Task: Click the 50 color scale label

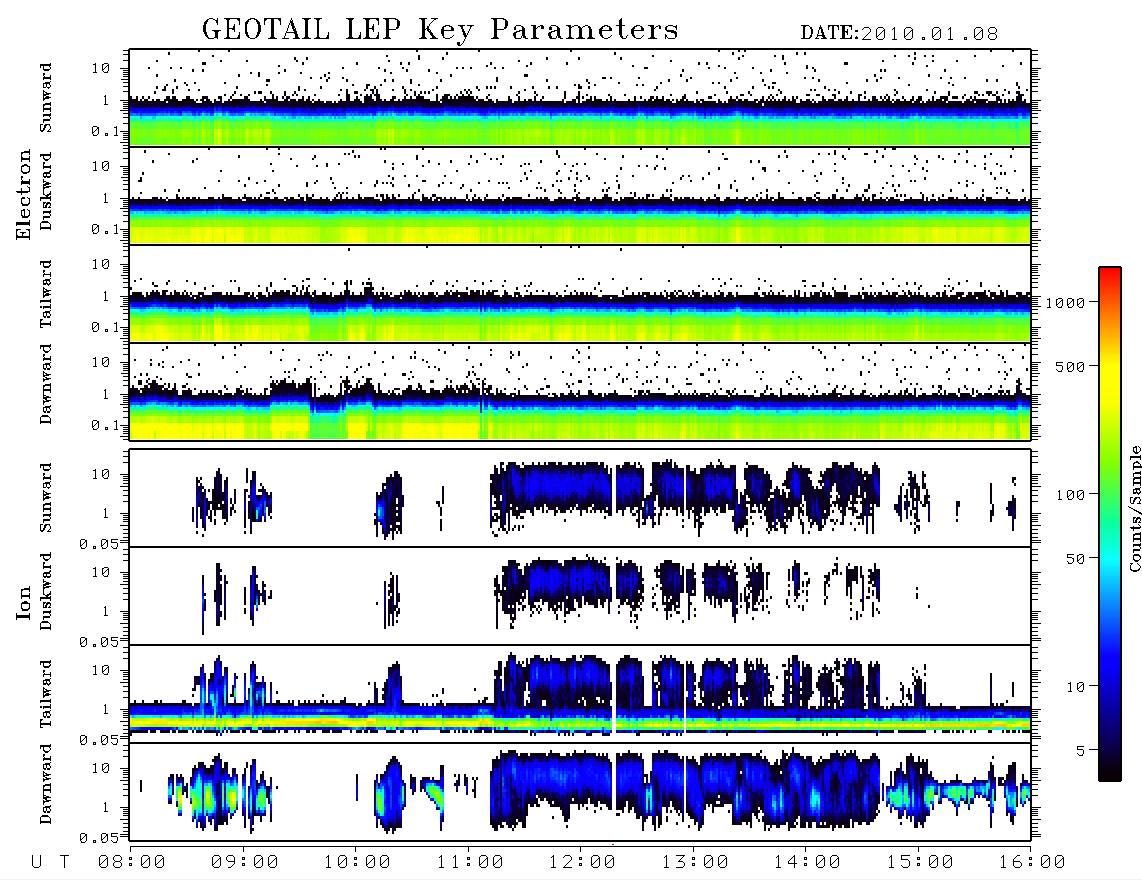Action: point(1075,559)
